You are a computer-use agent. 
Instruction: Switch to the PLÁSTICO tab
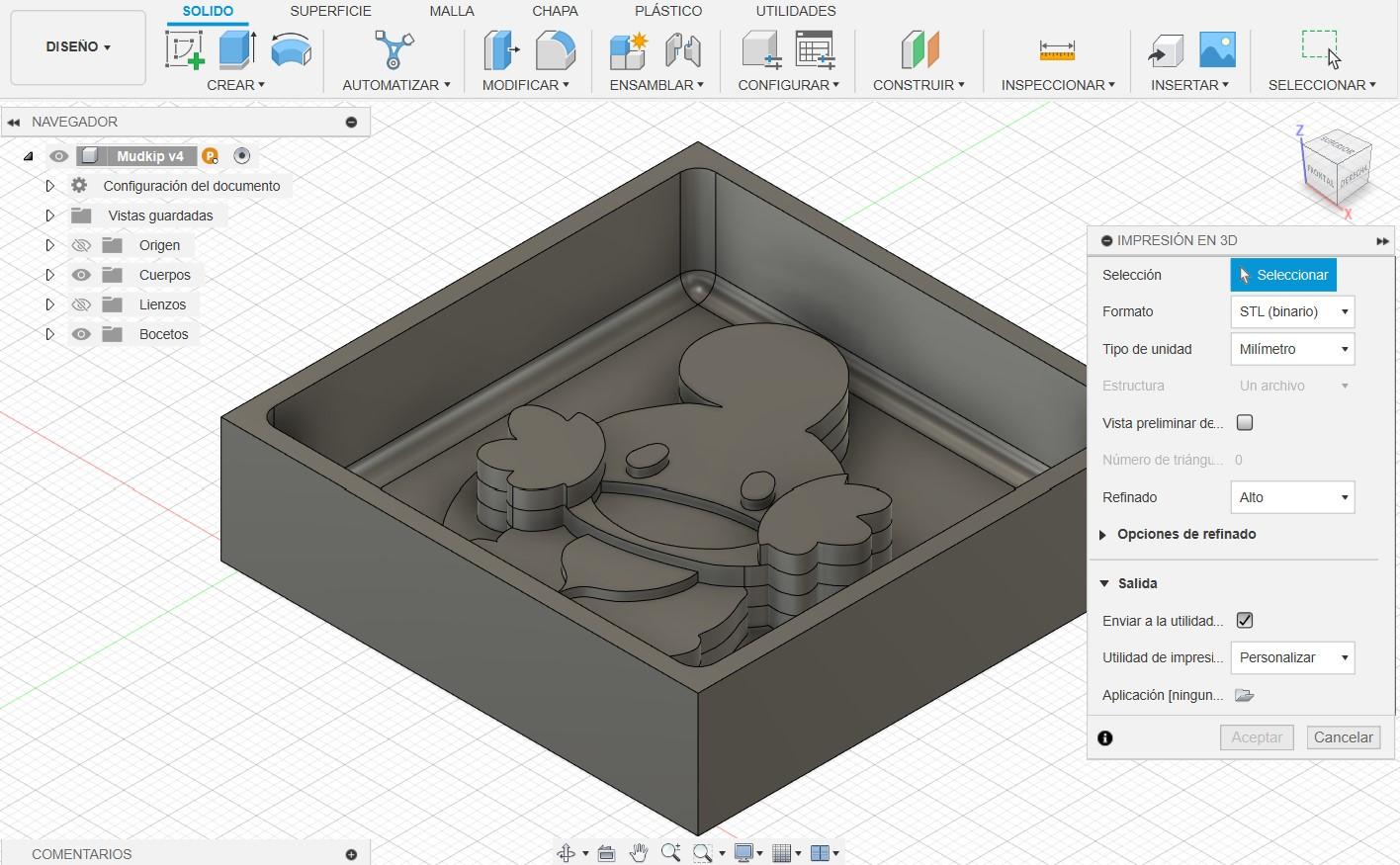[x=668, y=11]
